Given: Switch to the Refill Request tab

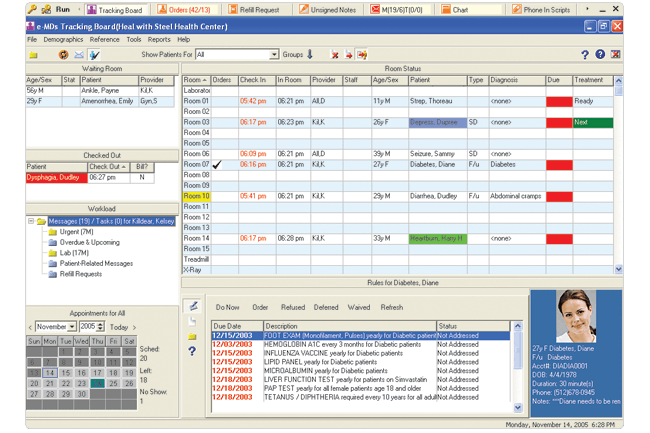Looking at the screenshot, I should pyautogui.click(x=254, y=10).
